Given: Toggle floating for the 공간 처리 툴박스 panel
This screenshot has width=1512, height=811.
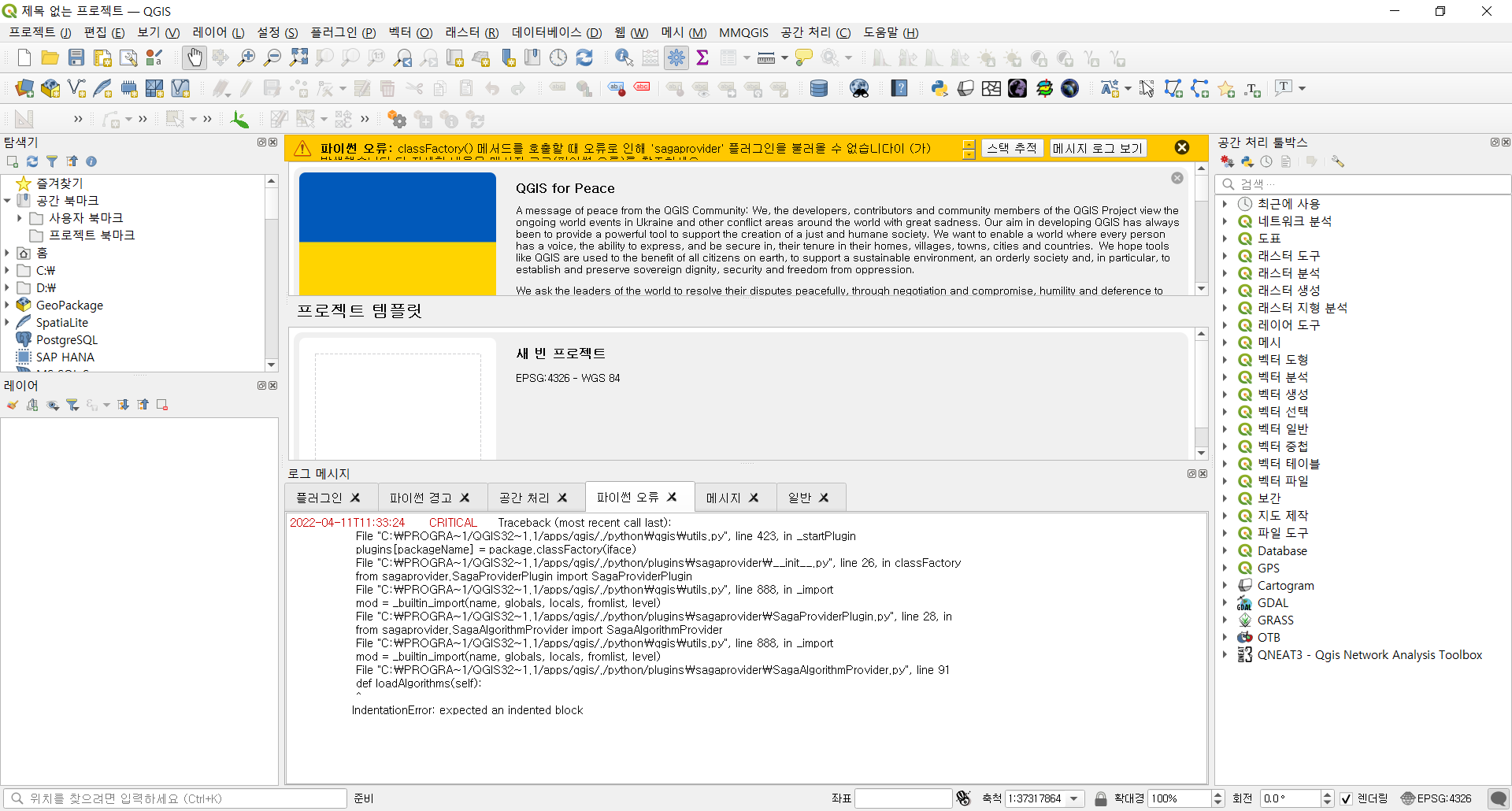Looking at the screenshot, I should (1495, 143).
